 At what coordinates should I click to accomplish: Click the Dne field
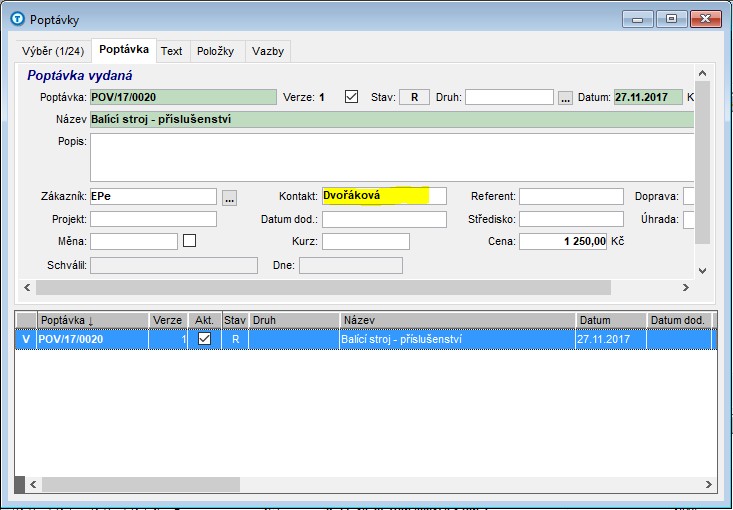coord(351,266)
